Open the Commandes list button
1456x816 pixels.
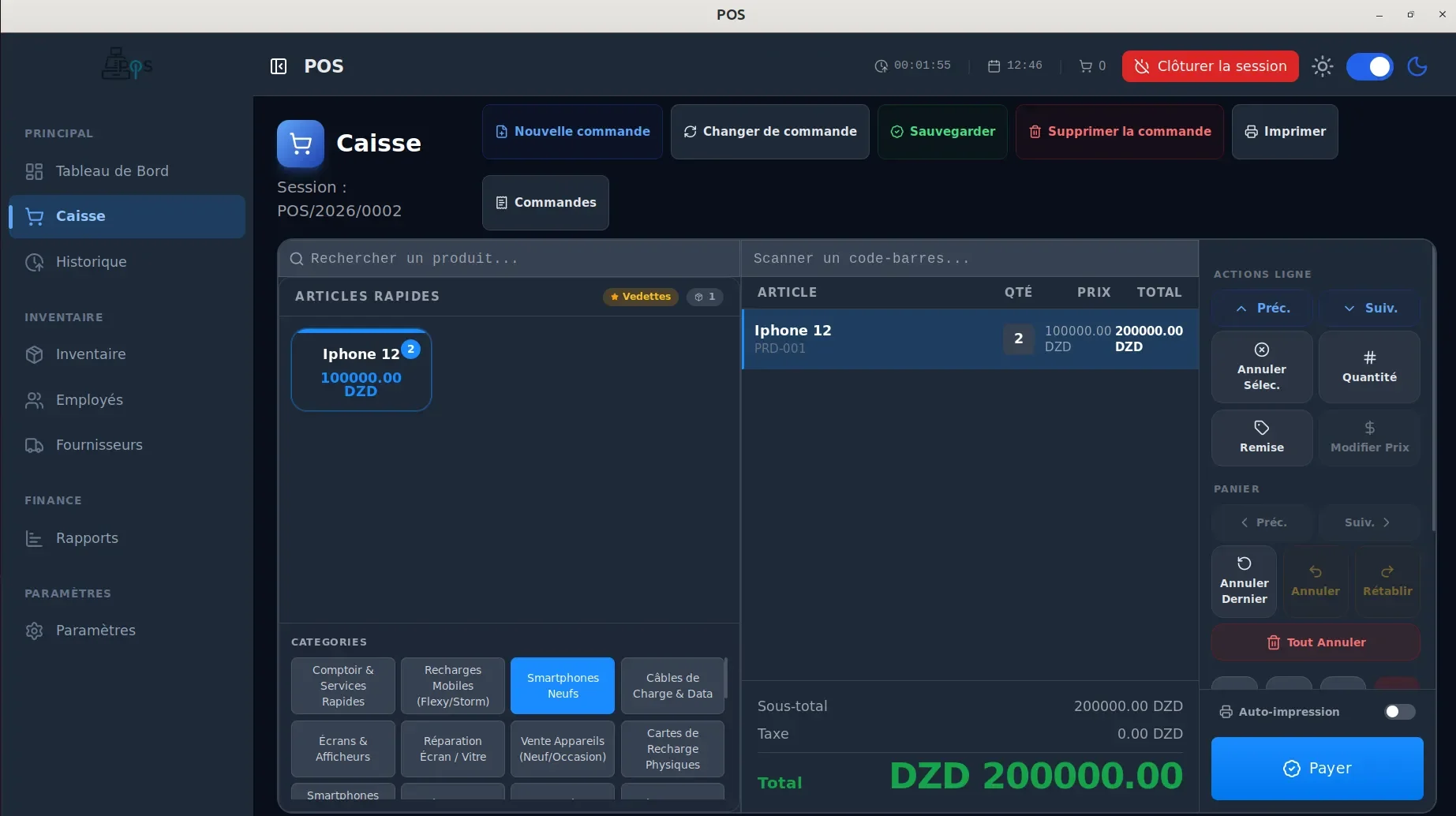tap(545, 203)
